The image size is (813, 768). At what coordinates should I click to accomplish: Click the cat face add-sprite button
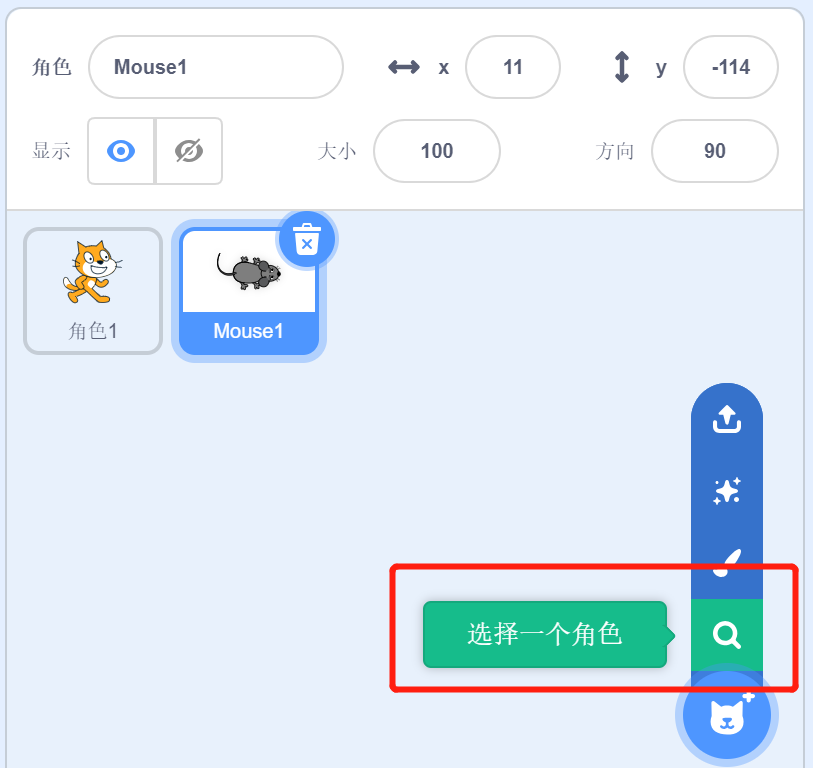click(x=726, y=715)
